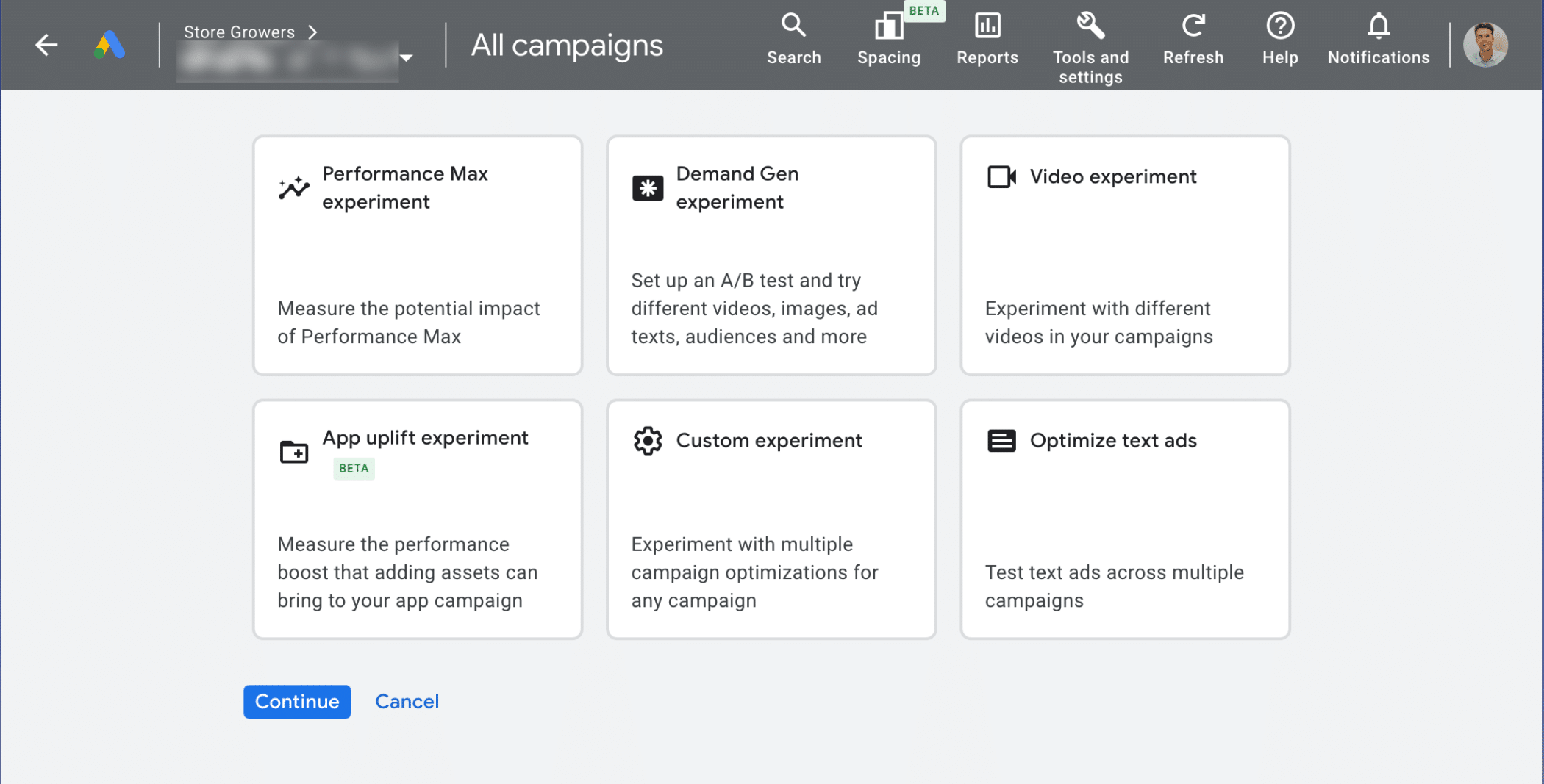Open the Reports menu
Screen dimensions: 1544x784
987,40
